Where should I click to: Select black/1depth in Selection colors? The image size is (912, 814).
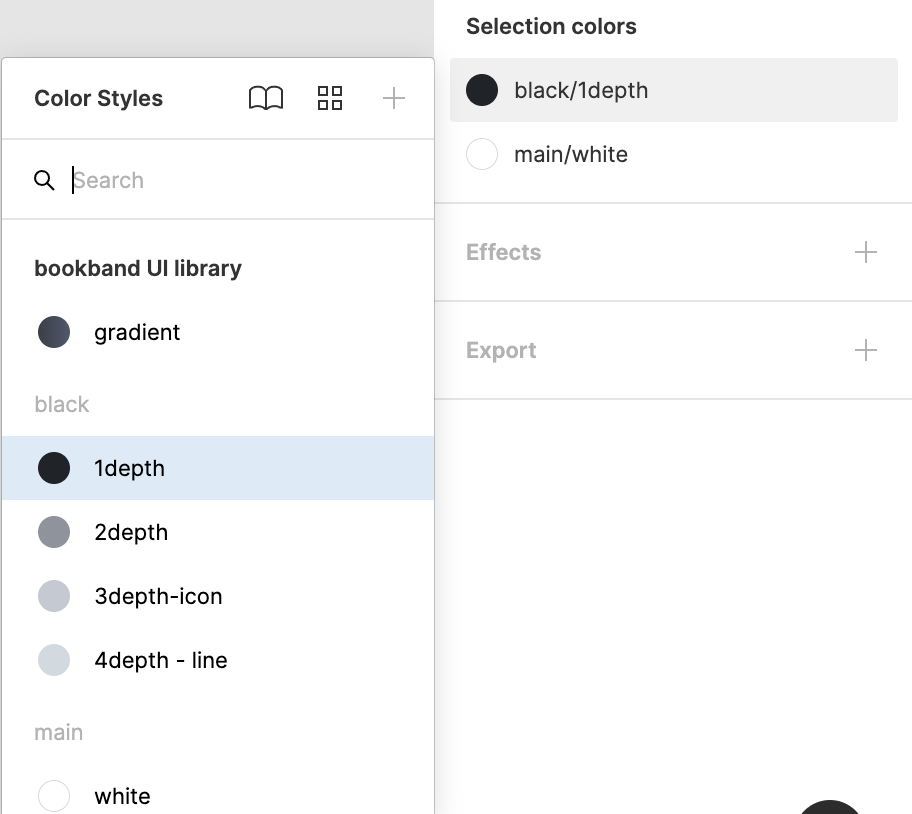point(581,90)
